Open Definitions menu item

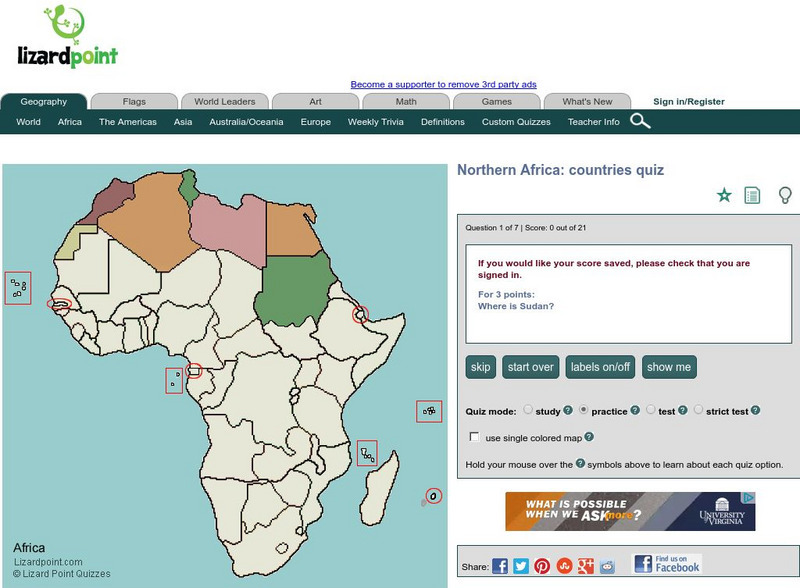click(x=442, y=122)
